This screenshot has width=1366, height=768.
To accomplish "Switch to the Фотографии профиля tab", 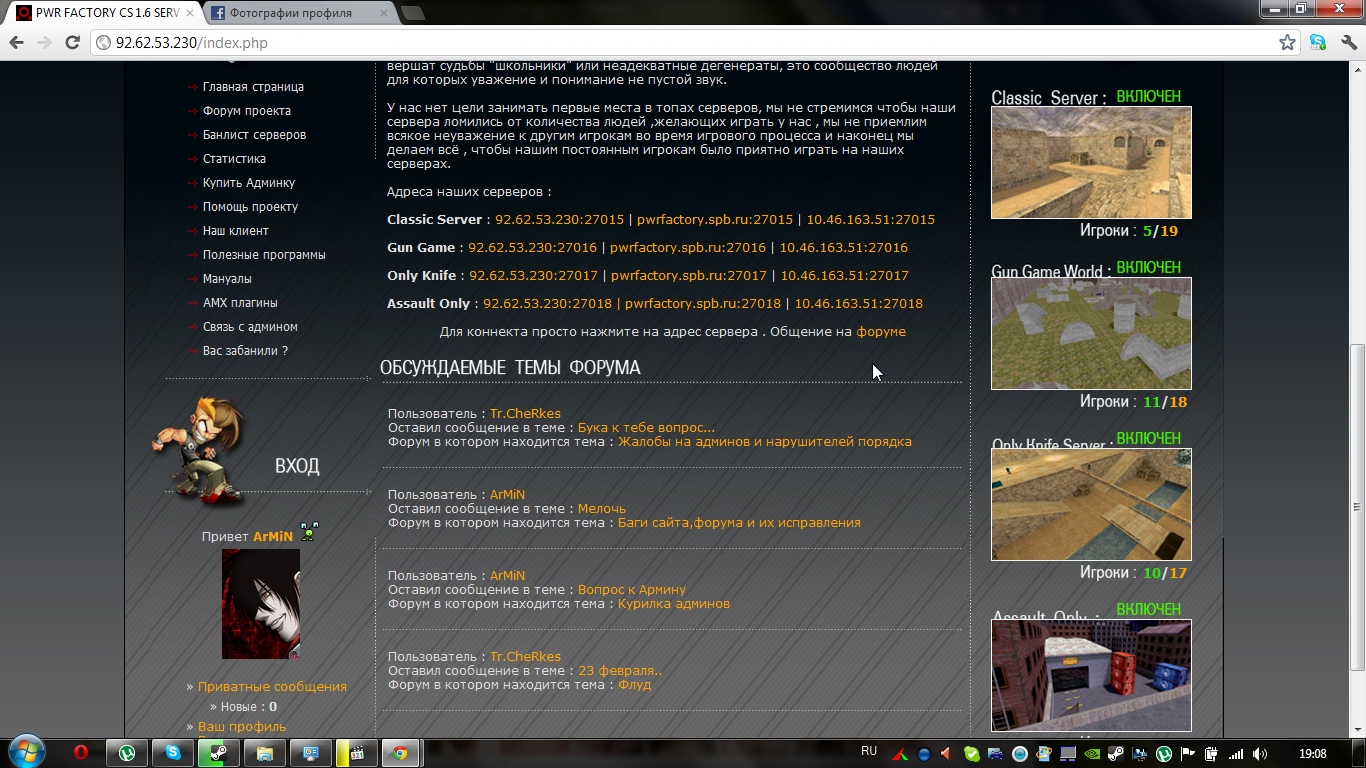I will point(290,13).
